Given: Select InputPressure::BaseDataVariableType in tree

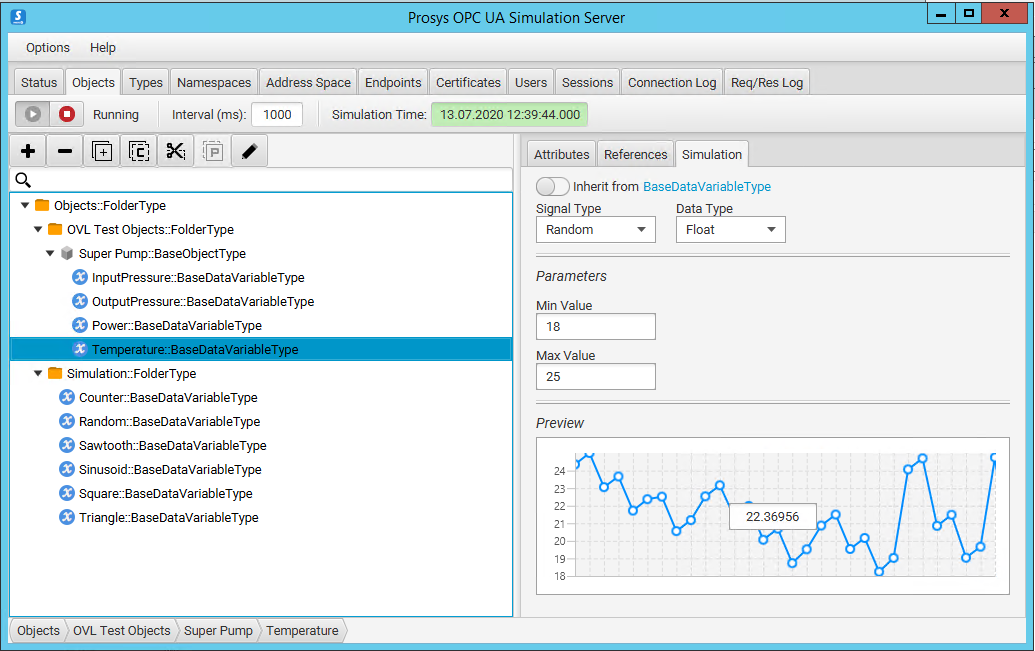Looking at the screenshot, I should click(x=198, y=277).
